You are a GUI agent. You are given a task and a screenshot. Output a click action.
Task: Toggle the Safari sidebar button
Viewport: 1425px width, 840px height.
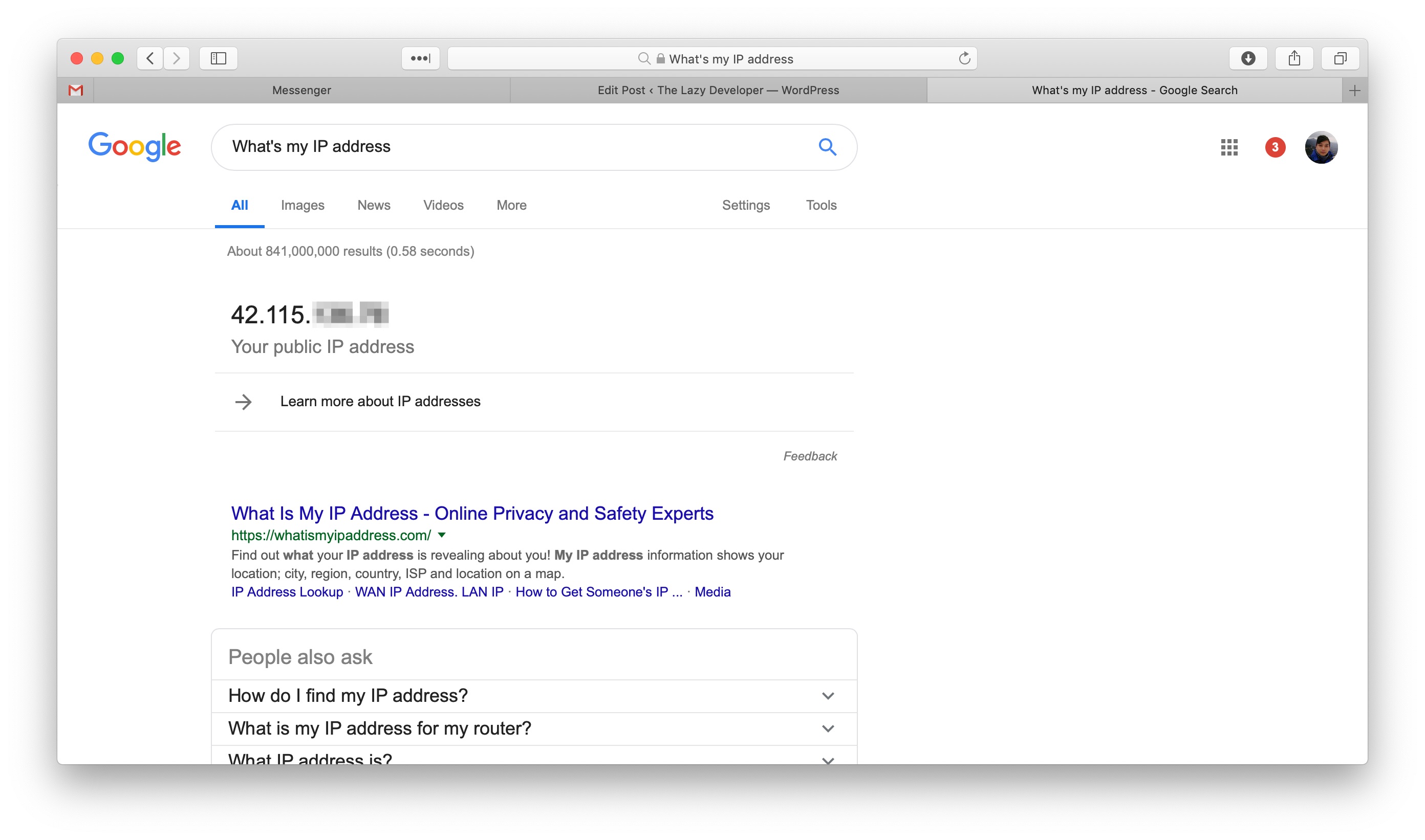pos(218,58)
